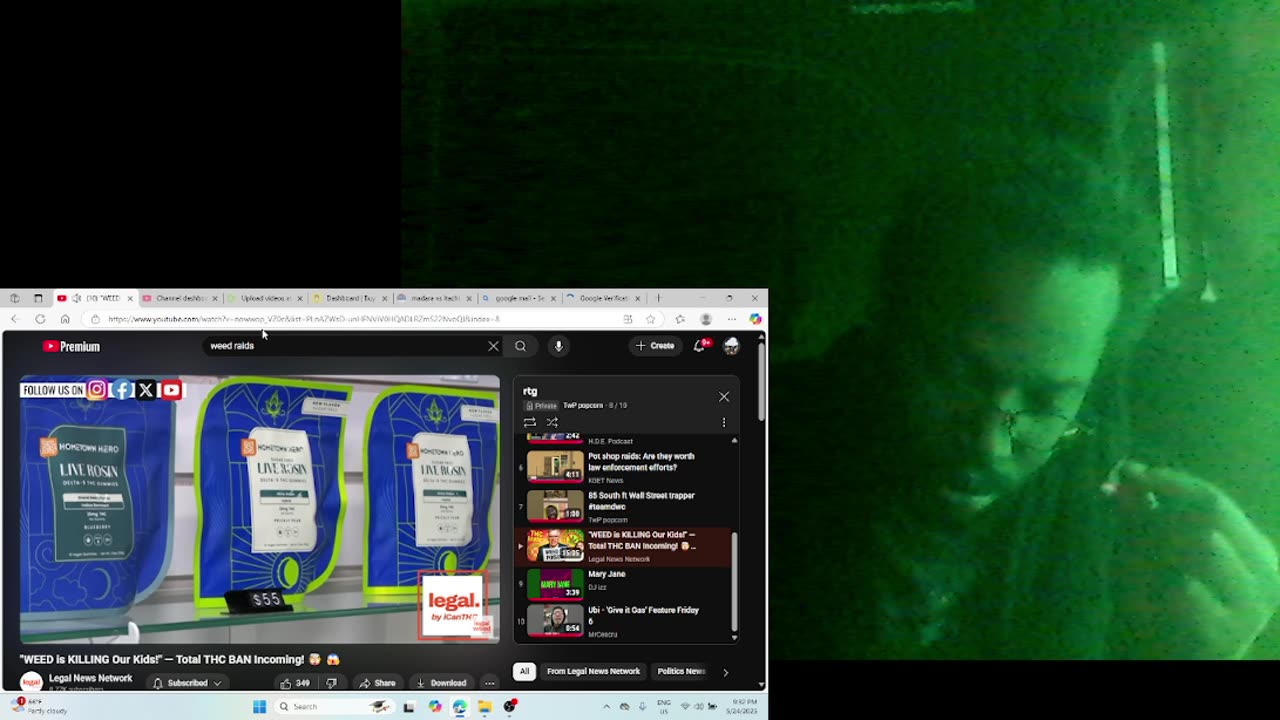Switch to 'Channel dashboard' tab
Viewport: 1280px width, 720px height.
coord(180,298)
